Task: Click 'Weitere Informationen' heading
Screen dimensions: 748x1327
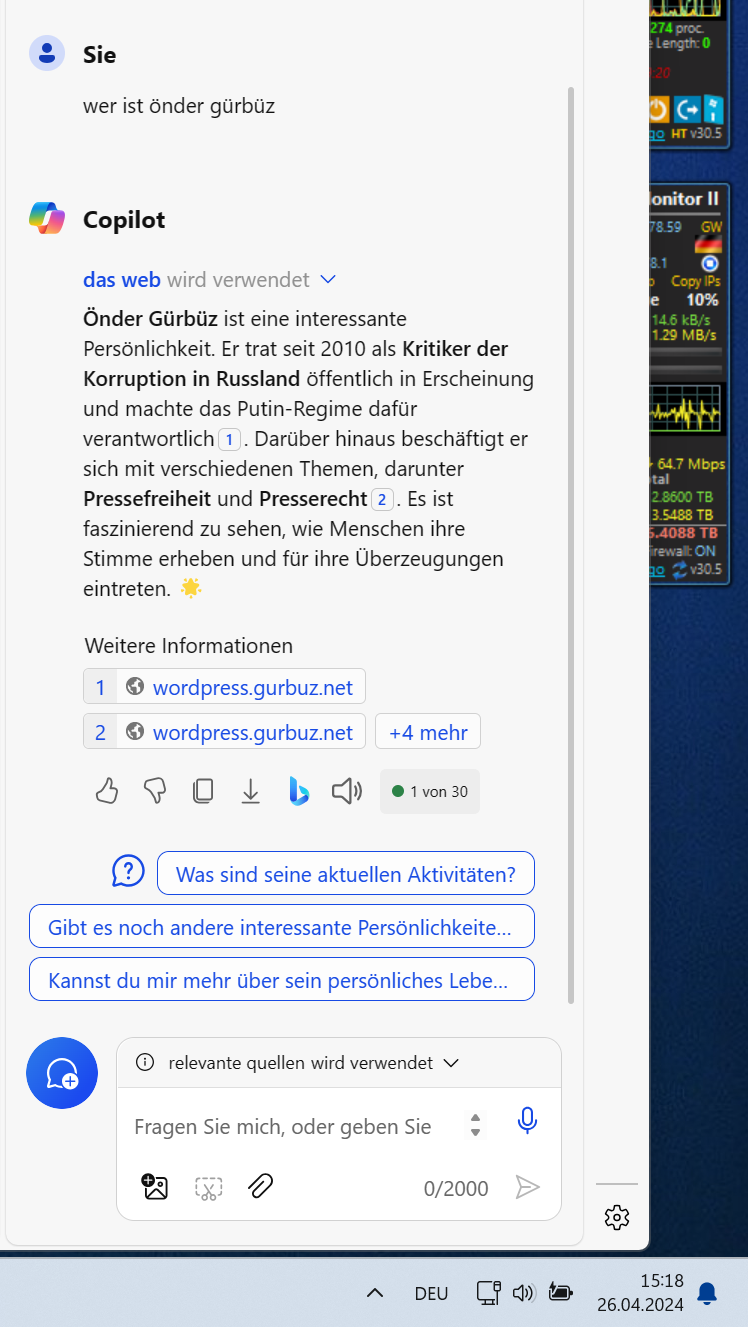Action: (x=189, y=645)
